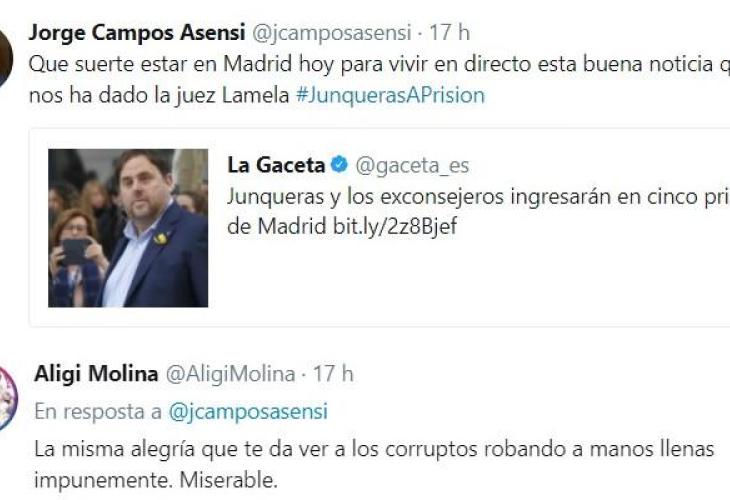Click the @AligiMolina handle
The width and height of the screenshot is (730, 500).
[230, 374]
